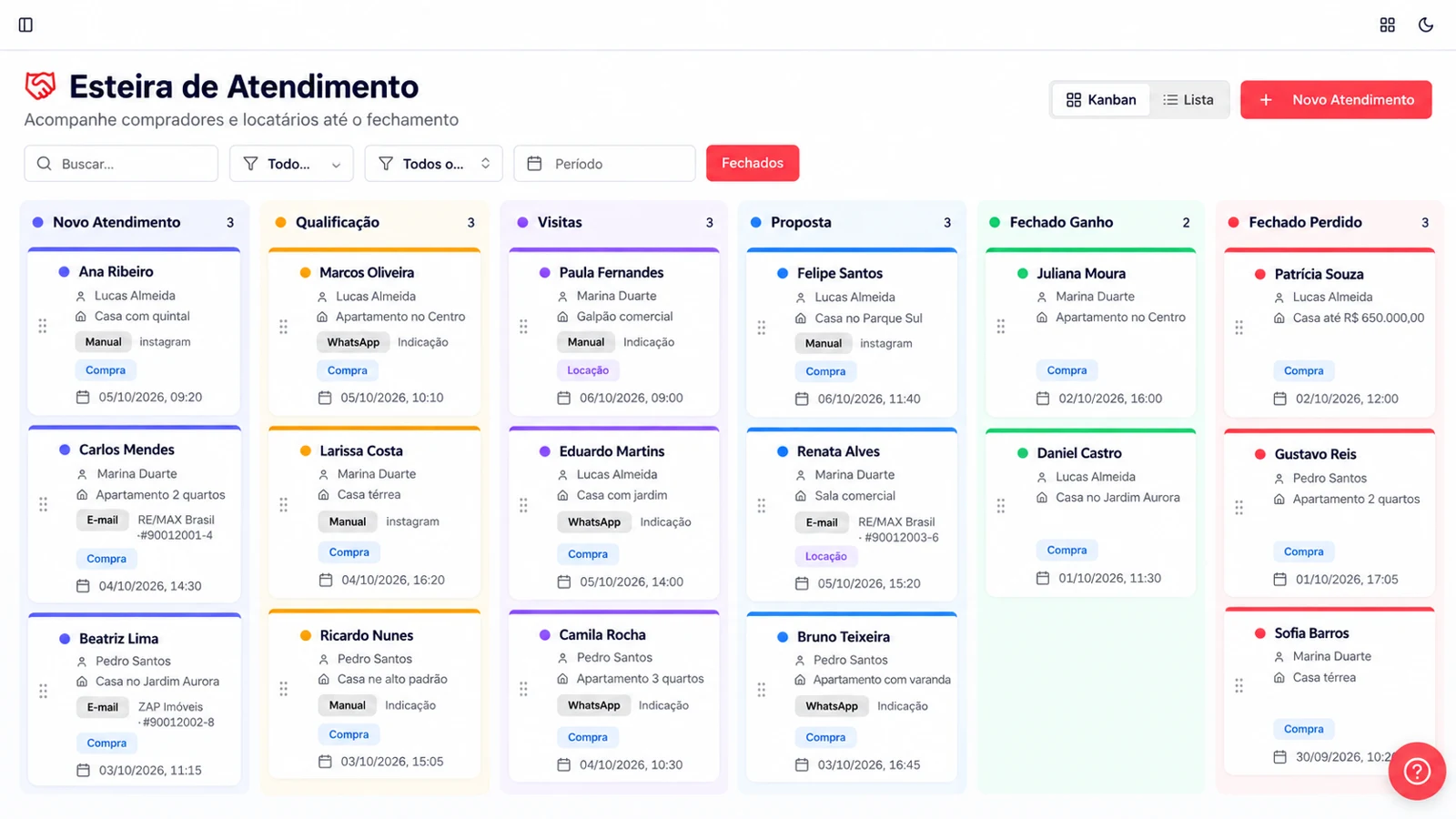The width and height of the screenshot is (1456, 819).
Task: Click the Buscar search field
Action: coord(121,164)
